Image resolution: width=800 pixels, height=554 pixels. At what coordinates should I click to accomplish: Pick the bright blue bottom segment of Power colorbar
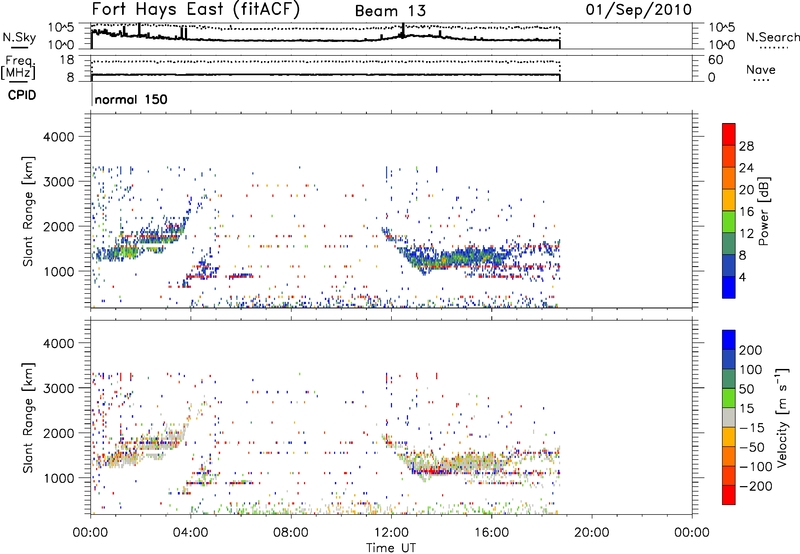(x=729, y=287)
